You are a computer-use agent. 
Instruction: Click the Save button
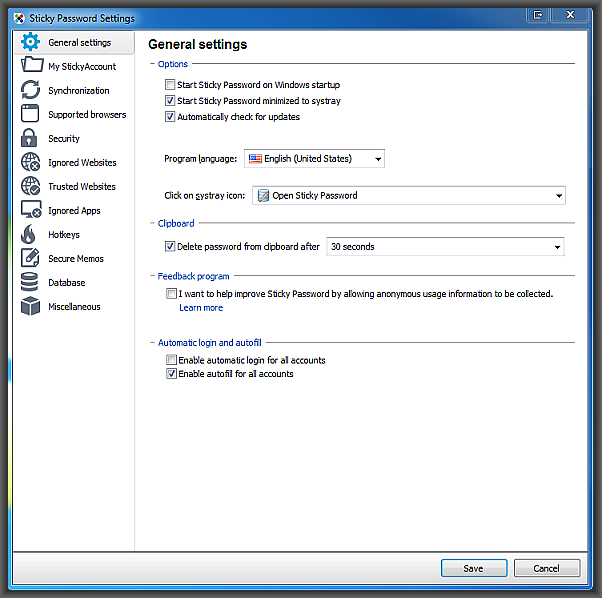click(x=474, y=568)
